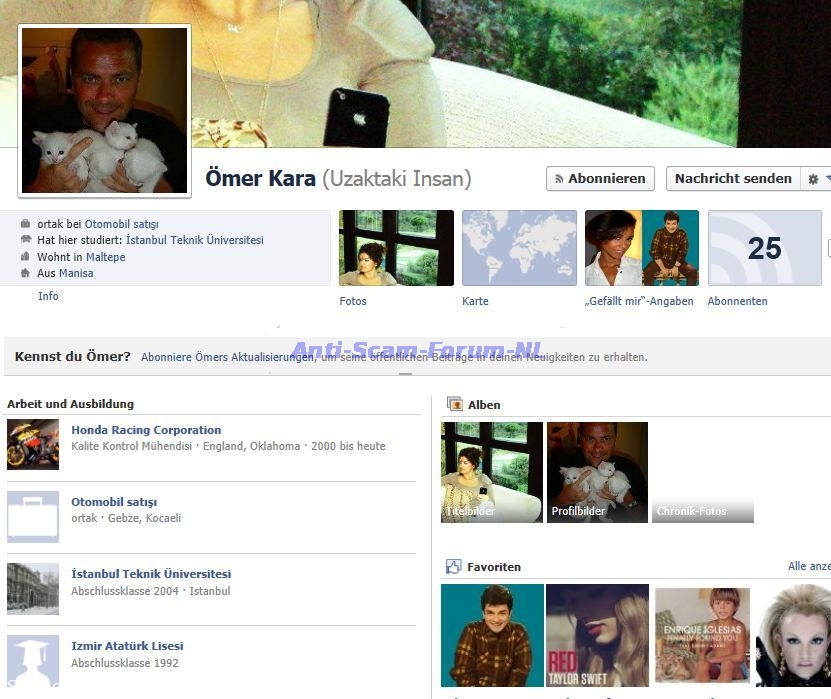
Task: Open the Titelbilder album
Action: point(492,472)
